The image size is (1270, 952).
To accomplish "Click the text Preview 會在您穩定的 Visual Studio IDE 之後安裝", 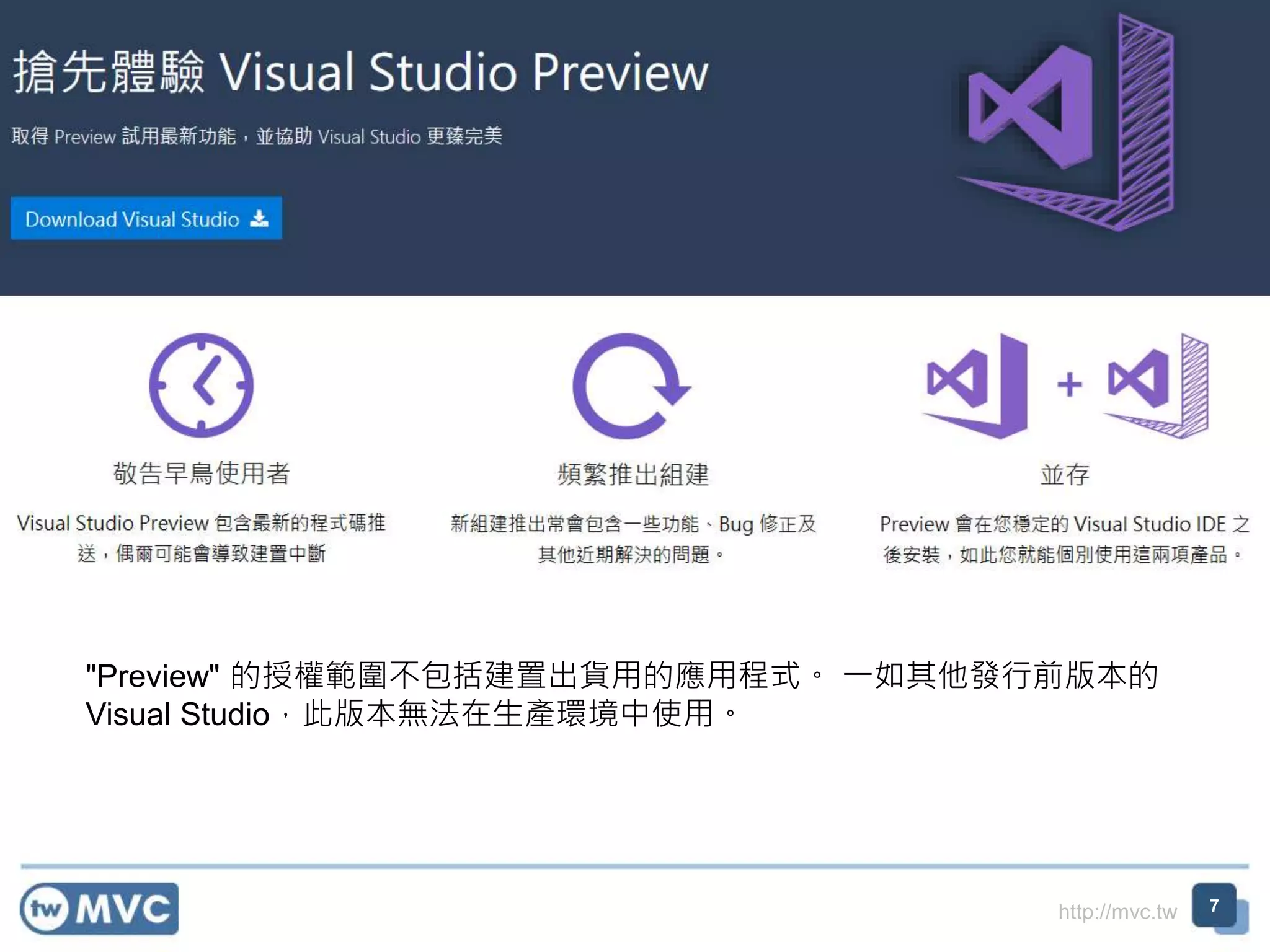I will point(1065,539).
